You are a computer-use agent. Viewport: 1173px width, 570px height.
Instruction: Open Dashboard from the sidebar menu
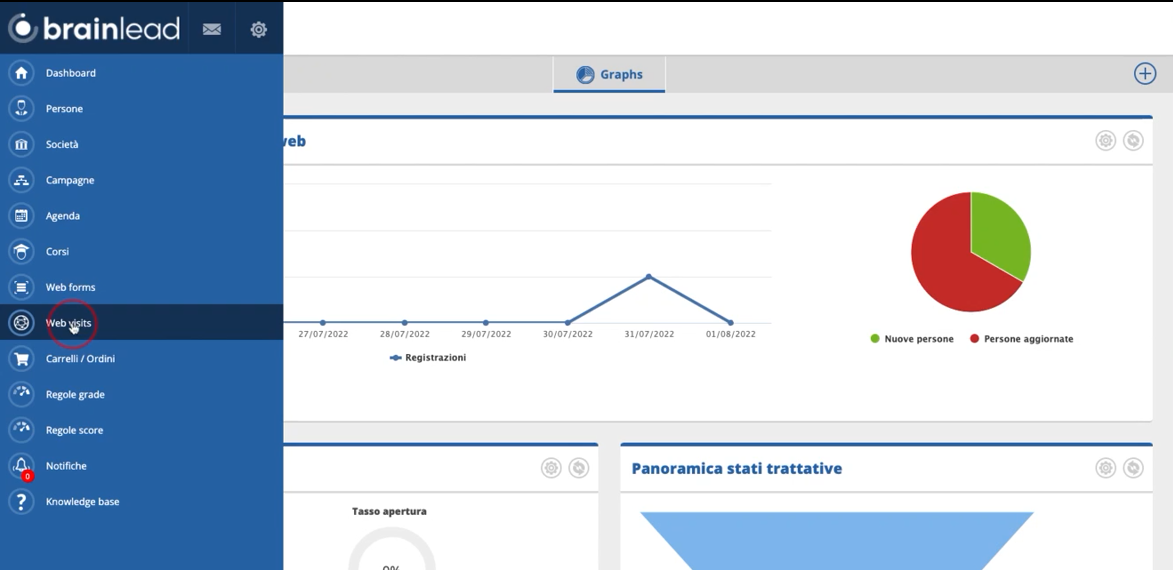70,73
